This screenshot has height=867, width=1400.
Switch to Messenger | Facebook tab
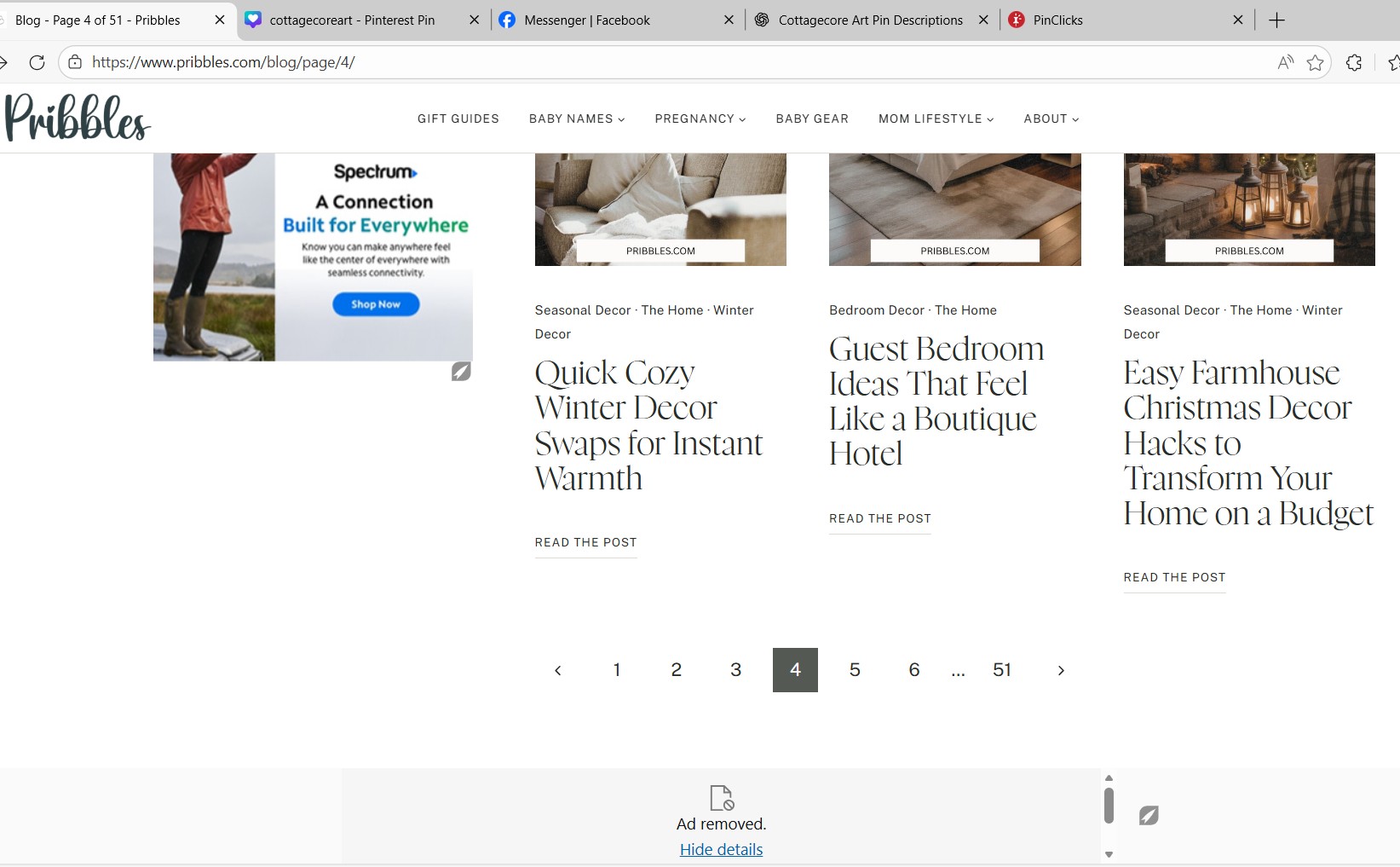tap(586, 20)
